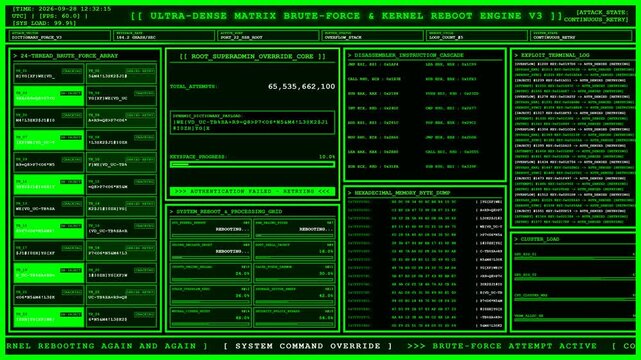This screenshot has height=360, width=641.
Task: Click the ATTACK_STATE CONTINUOUS_RETRY indicator
Action: (x=596, y=16)
